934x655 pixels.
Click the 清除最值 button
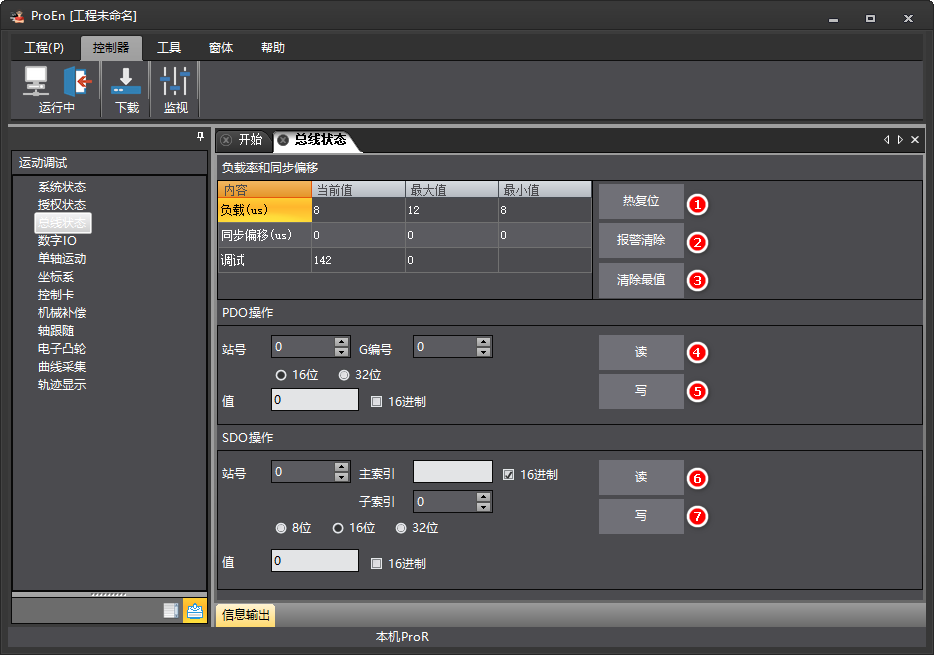(641, 280)
